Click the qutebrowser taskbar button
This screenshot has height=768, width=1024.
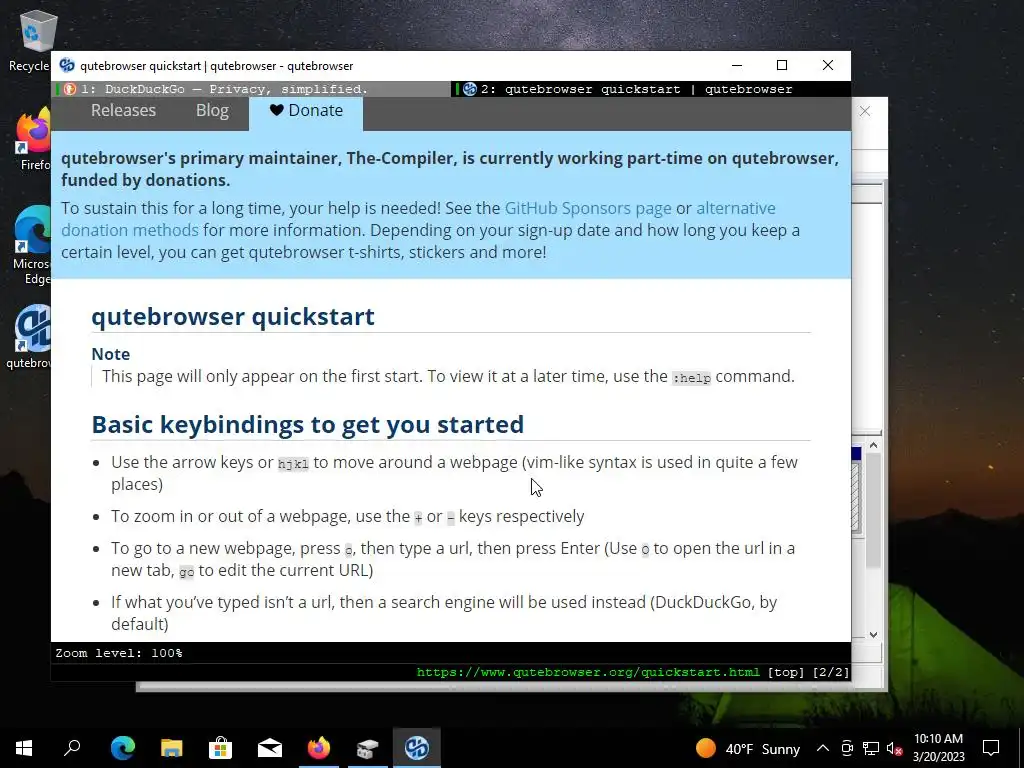[417, 748]
